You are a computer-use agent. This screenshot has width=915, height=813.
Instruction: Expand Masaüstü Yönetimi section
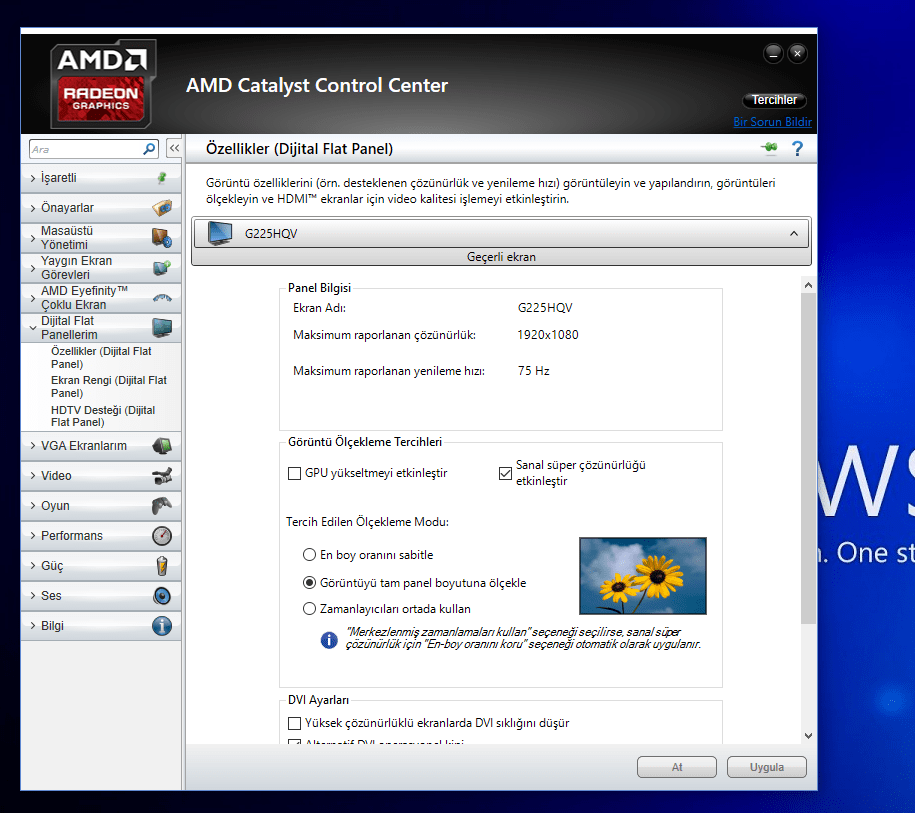coord(33,238)
